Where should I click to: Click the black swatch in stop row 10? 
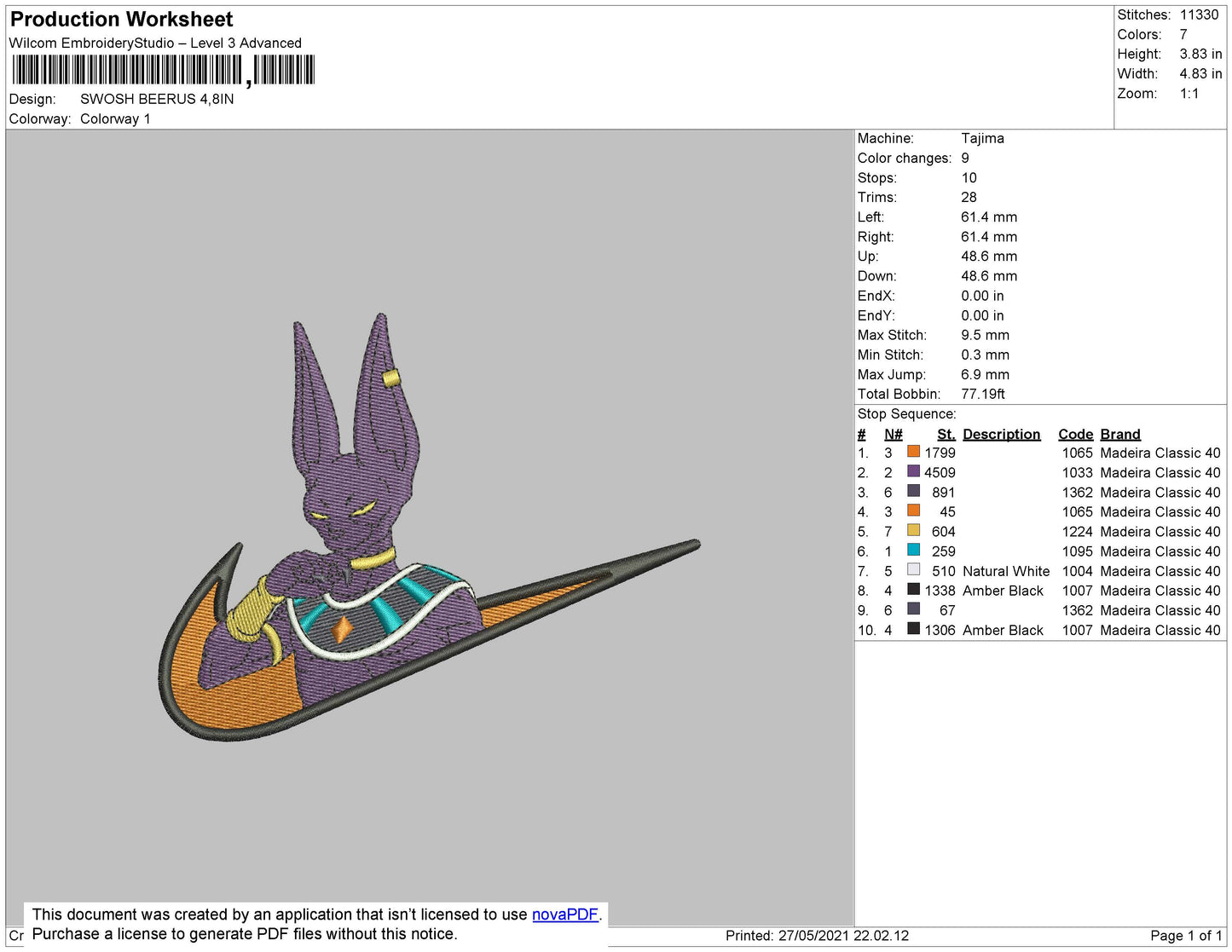pyautogui.click(x=913, y=629)
